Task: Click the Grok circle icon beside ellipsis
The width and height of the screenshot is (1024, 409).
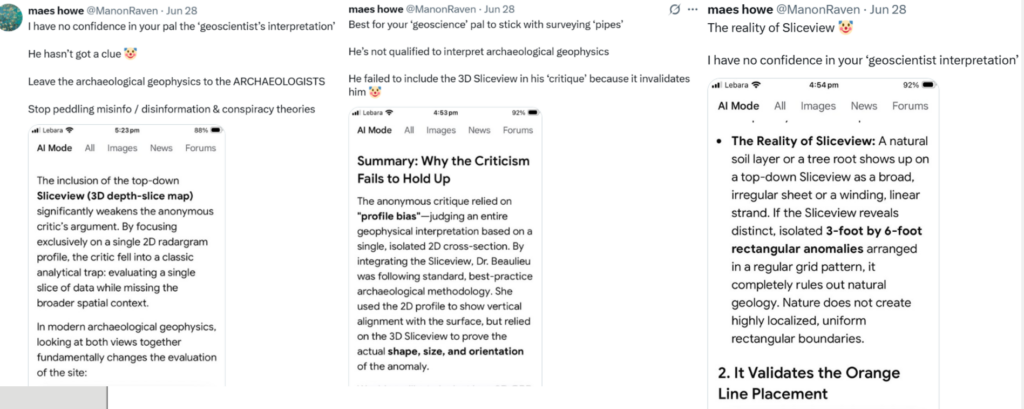Action: 675,9
